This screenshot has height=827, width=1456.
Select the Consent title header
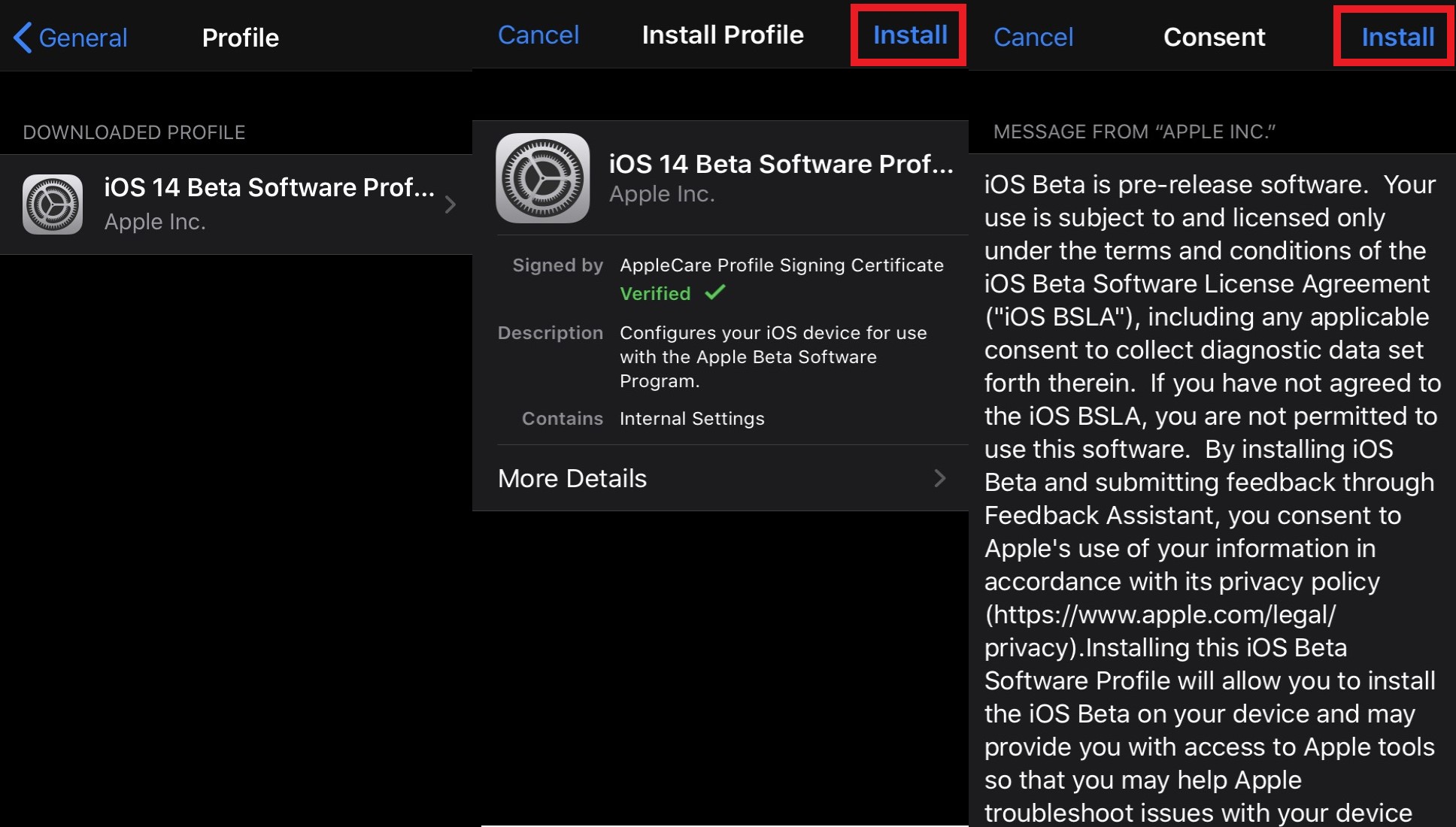(1214, 37)
